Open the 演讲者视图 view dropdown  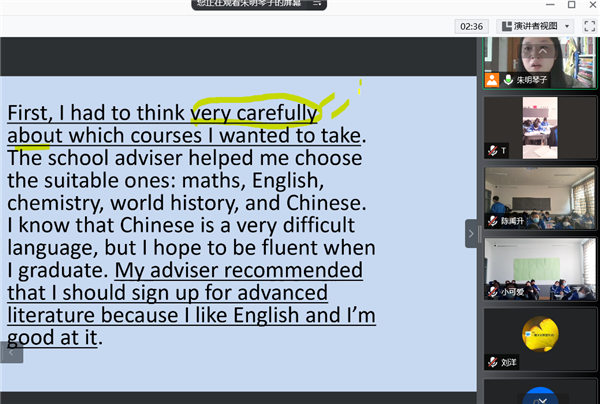tap(535, 26)
